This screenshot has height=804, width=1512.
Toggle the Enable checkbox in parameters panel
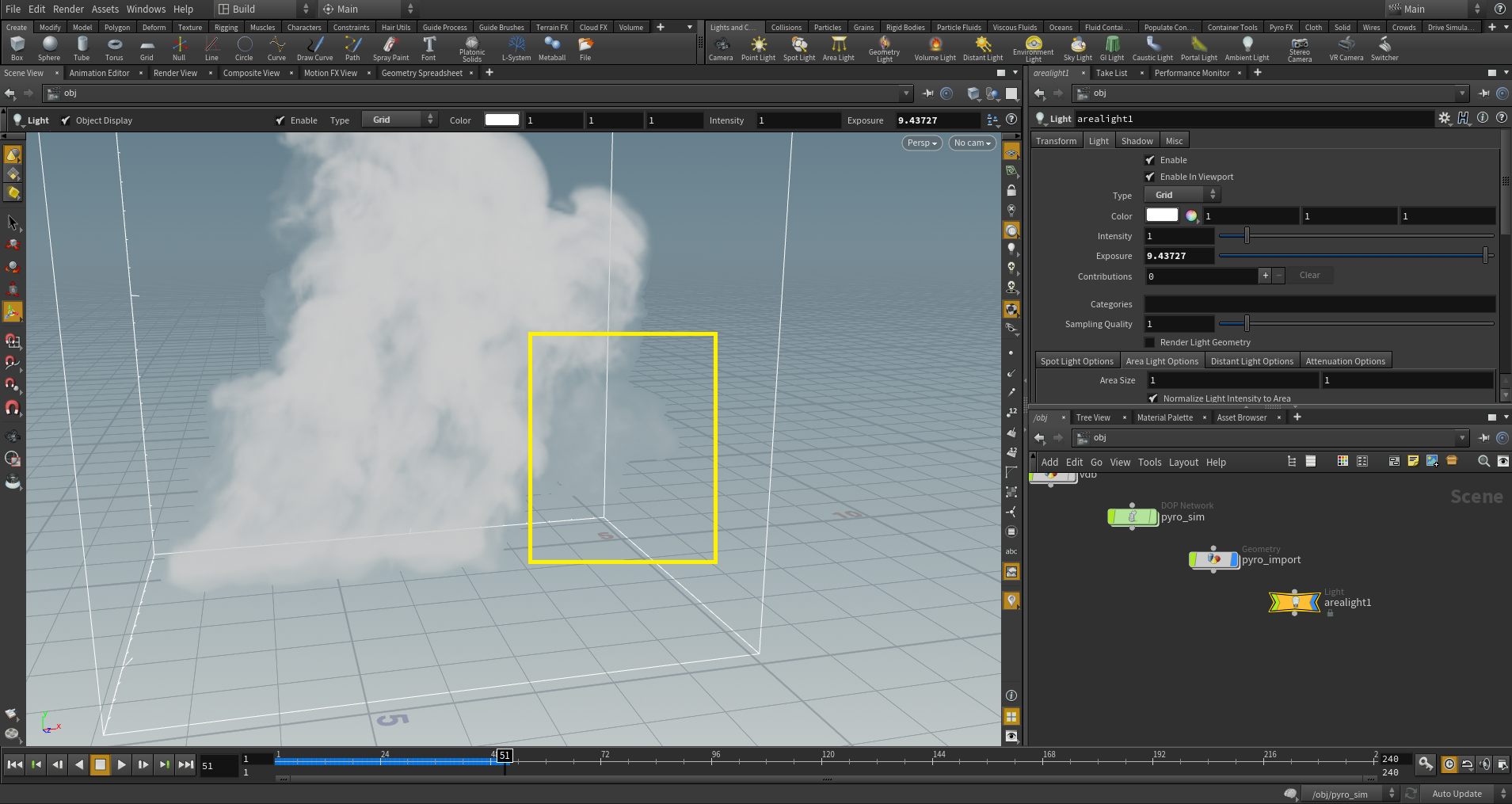click(1150, 160)
